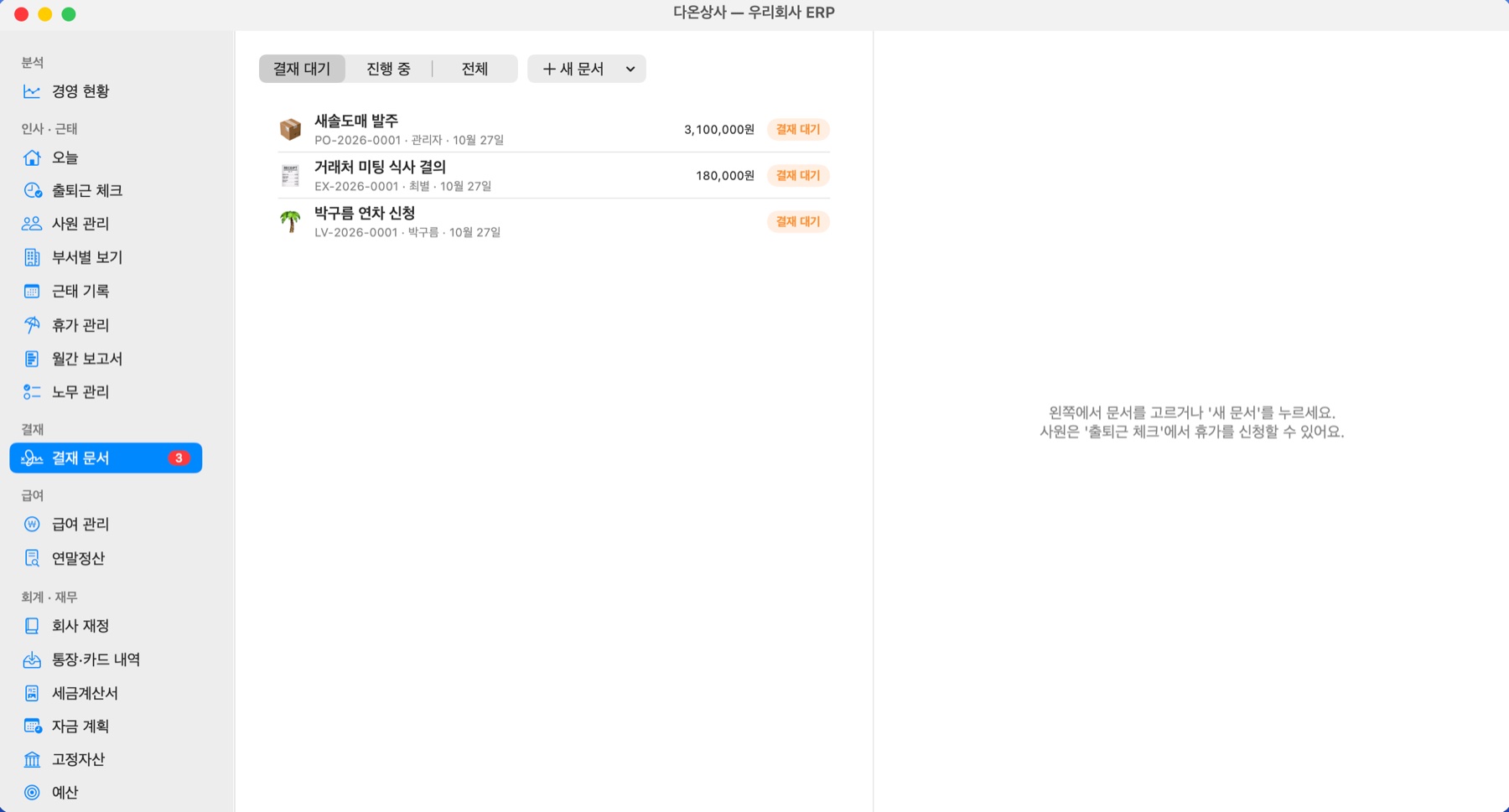This screenshot has width=1509, height=812.
Task: Click the 예산 target icon
Action: coord(32,792)
